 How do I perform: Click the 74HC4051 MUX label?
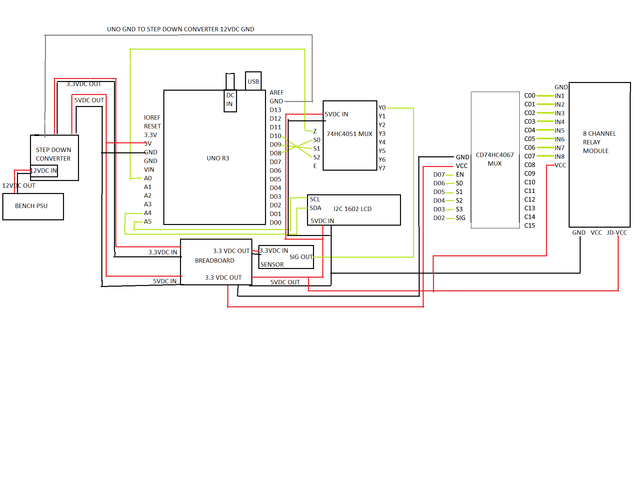coord(349,134)
